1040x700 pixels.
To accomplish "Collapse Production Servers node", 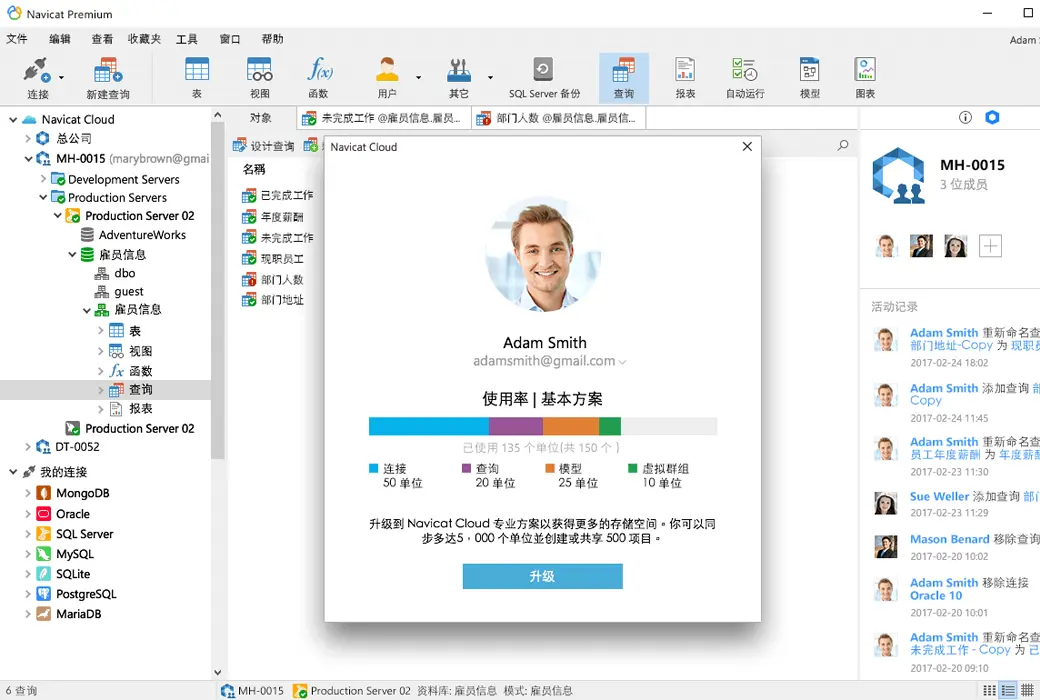I will (x=43, y=197).
